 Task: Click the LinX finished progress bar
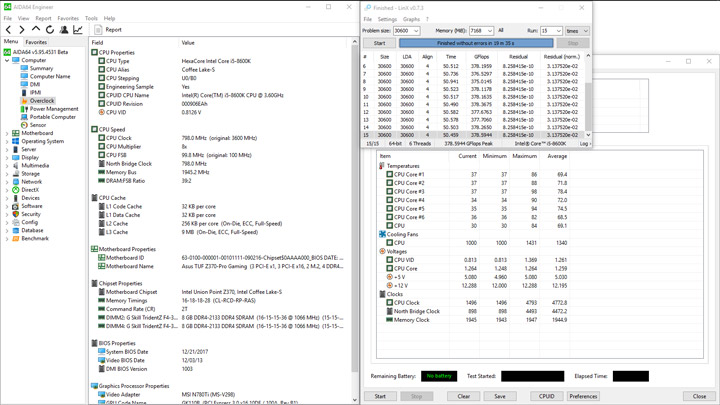[x=476, y=43]
